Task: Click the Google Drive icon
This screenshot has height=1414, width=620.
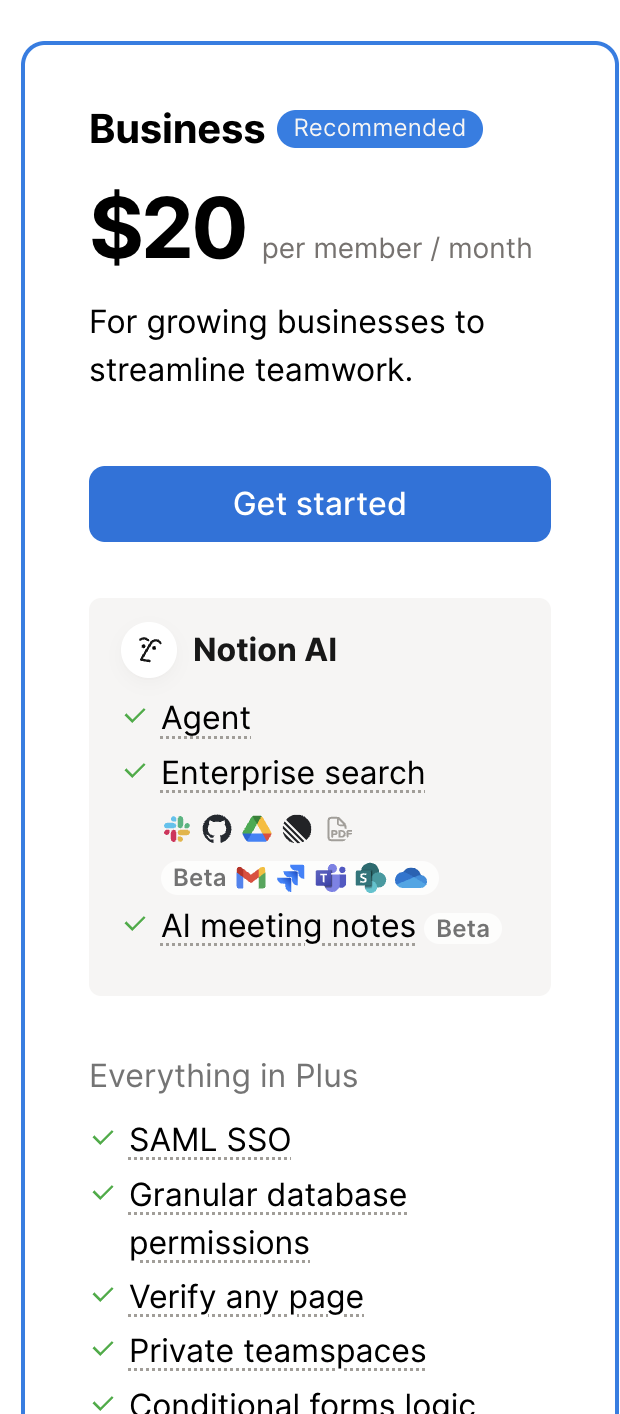Action: (257, 829)
